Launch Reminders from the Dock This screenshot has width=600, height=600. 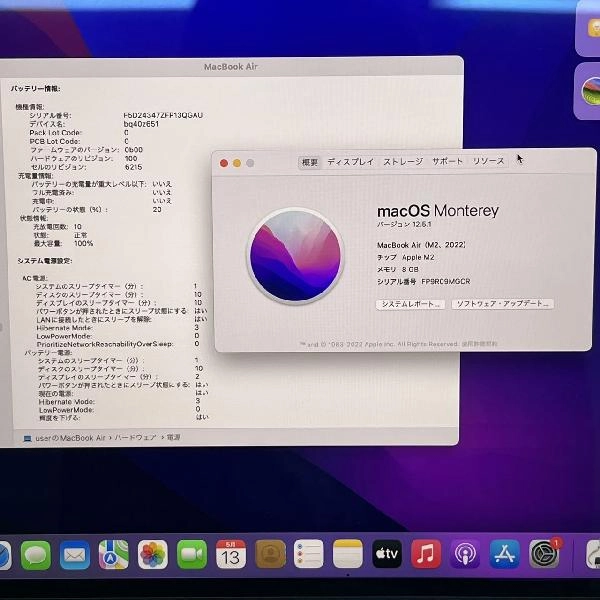click(x=309, y=554)
